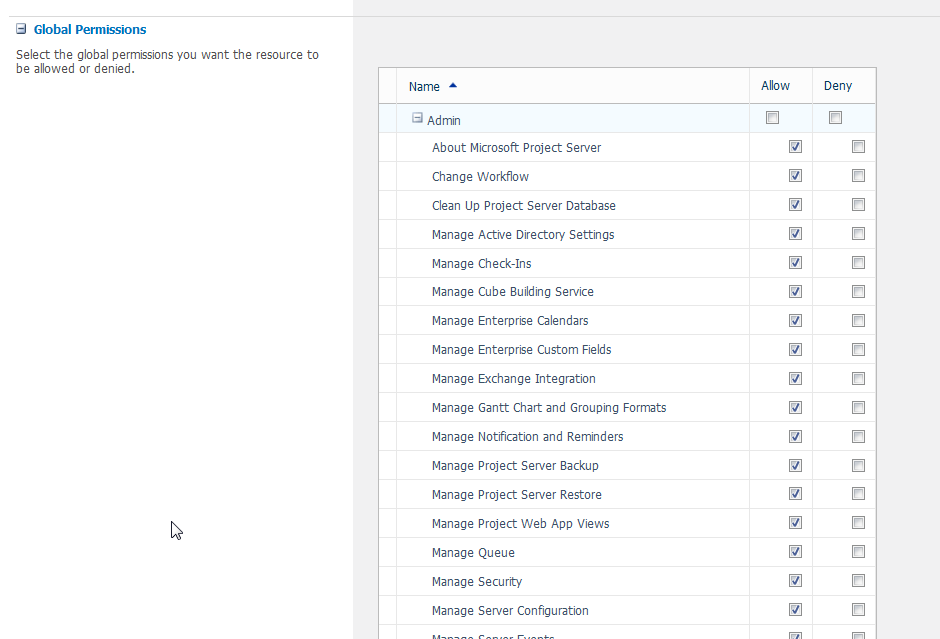Click the Allow column header
The image size is (940, 639).
click(x=775, y=86)
